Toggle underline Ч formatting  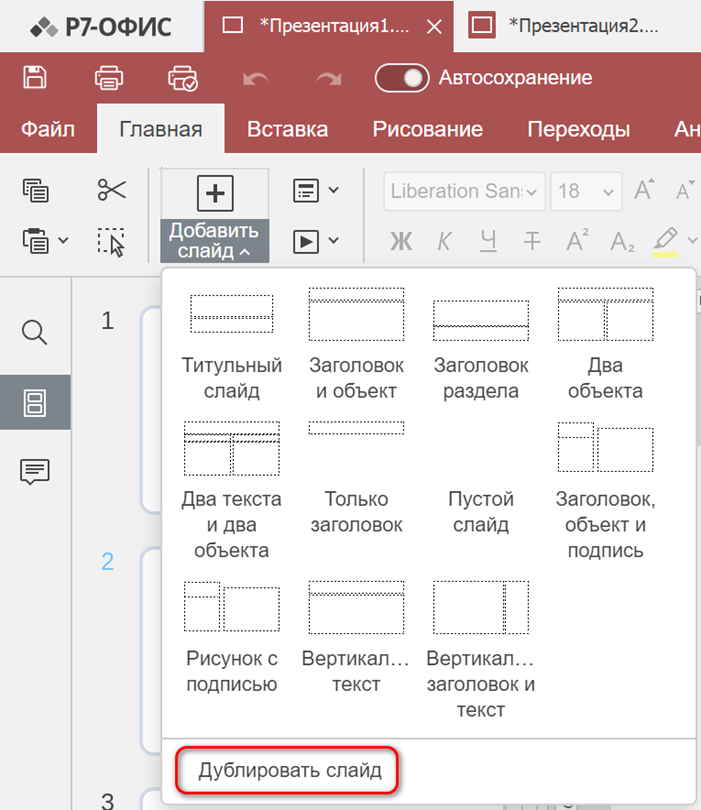(x=488, y=241)
